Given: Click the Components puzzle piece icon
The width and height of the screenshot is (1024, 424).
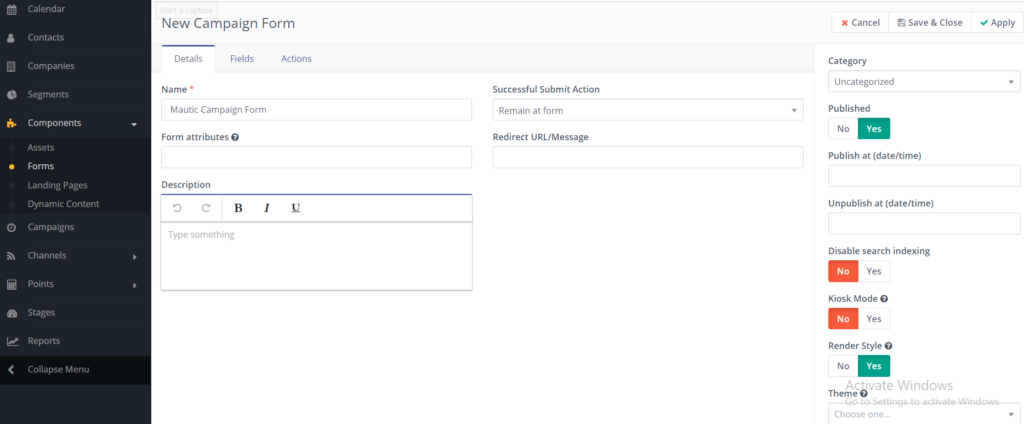Looking at the screenshot, I should 11,123.
